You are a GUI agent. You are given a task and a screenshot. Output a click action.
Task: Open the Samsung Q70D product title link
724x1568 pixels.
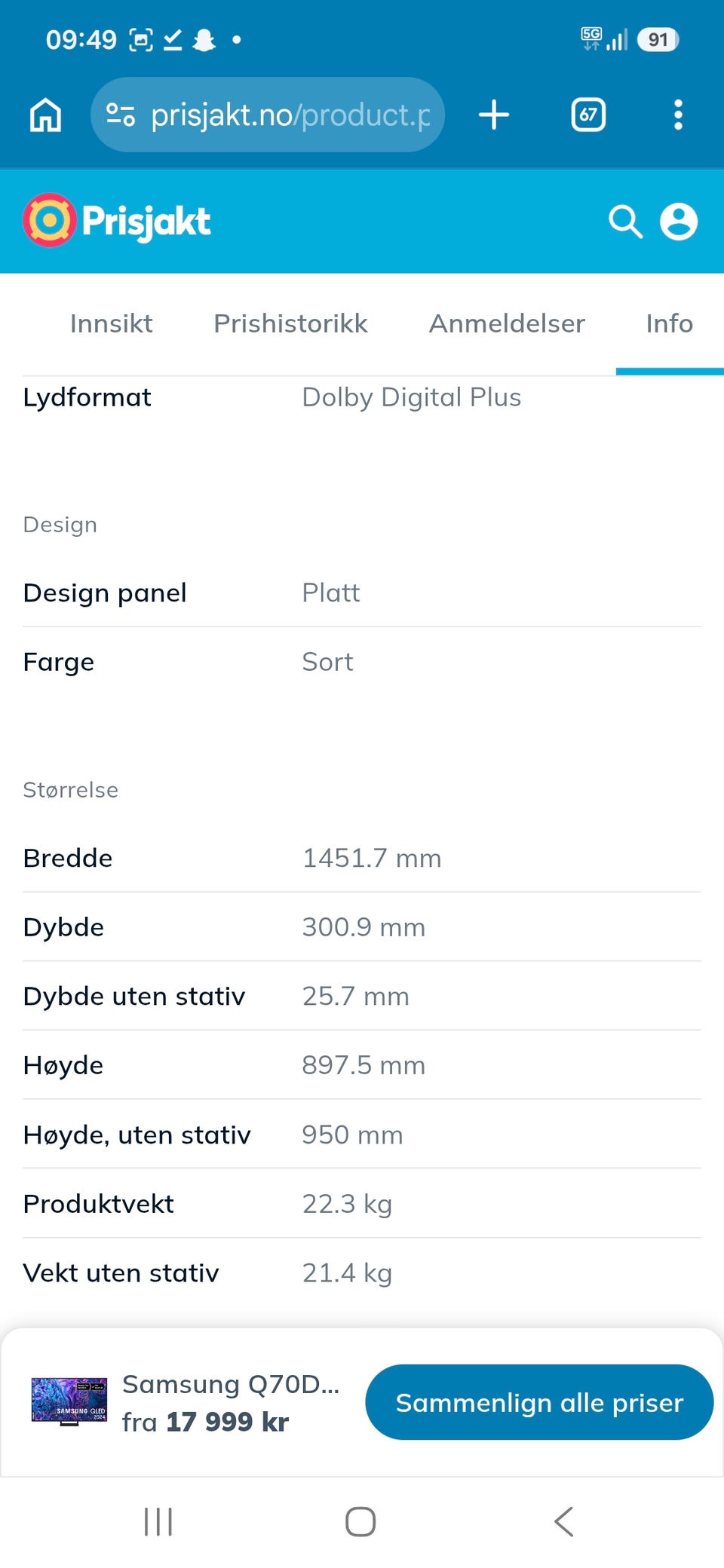pyautogui.click(x=231, y=1384)
